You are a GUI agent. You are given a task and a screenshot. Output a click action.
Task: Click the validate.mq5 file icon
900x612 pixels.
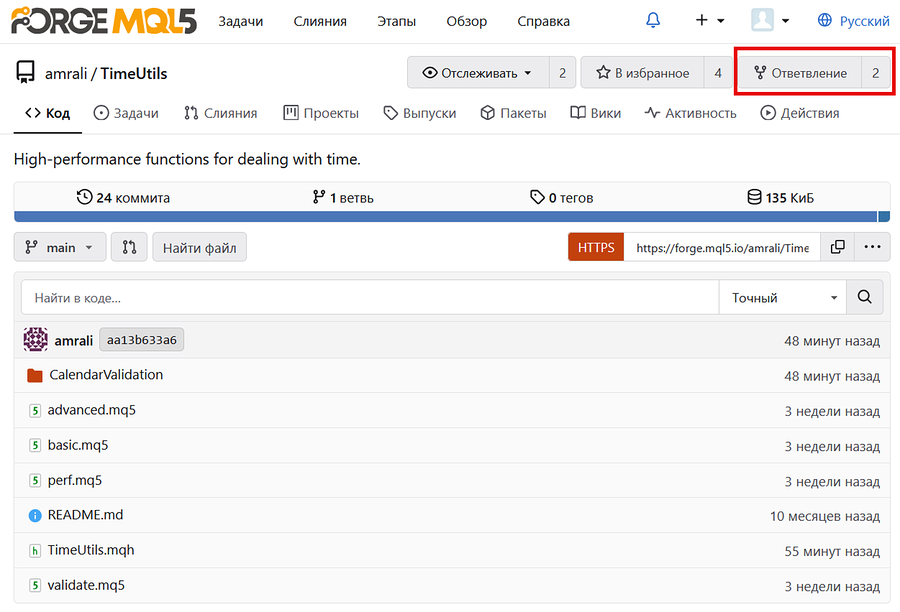point(35,586)
